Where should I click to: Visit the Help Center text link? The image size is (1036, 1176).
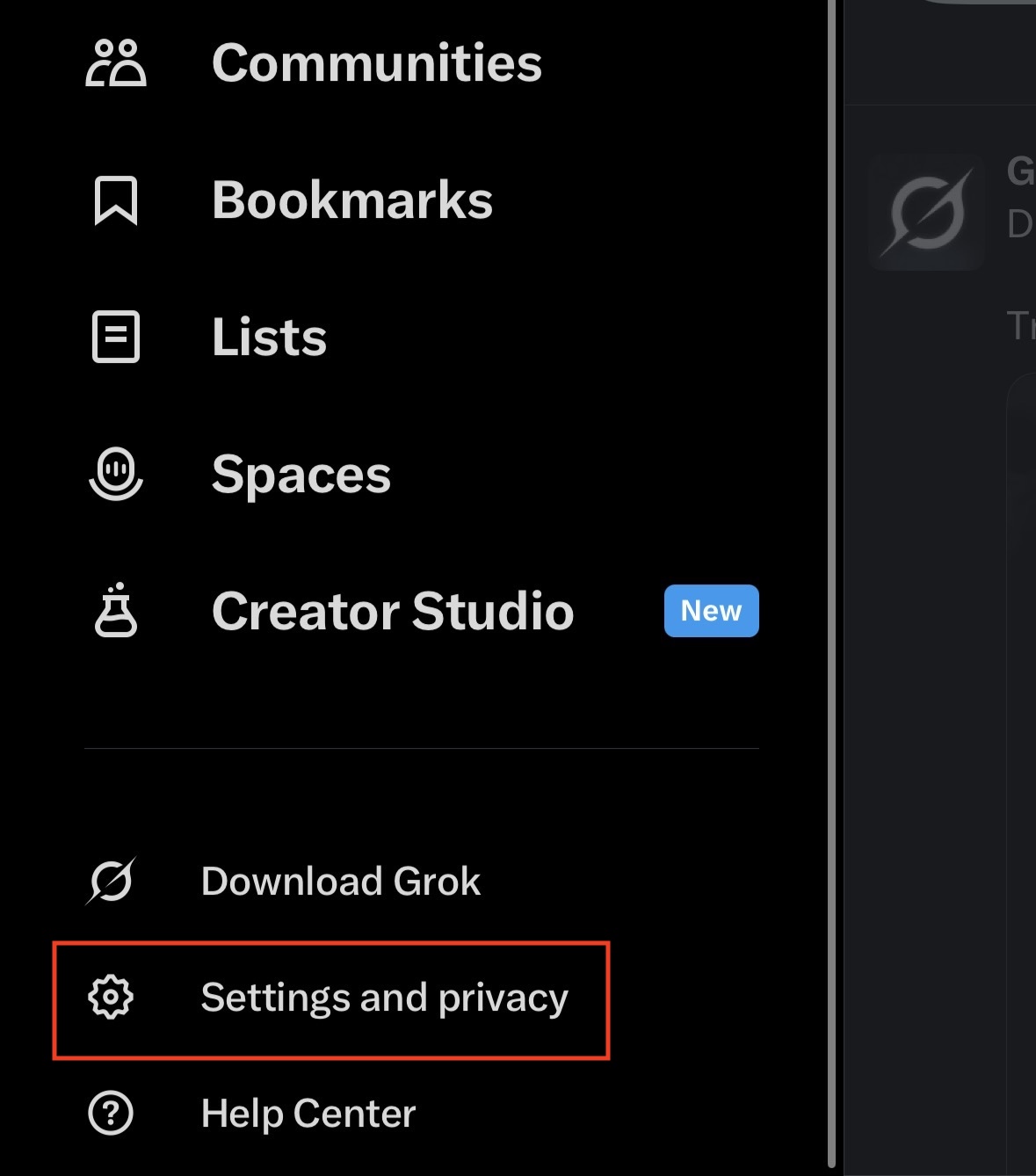pos(308,1114)
